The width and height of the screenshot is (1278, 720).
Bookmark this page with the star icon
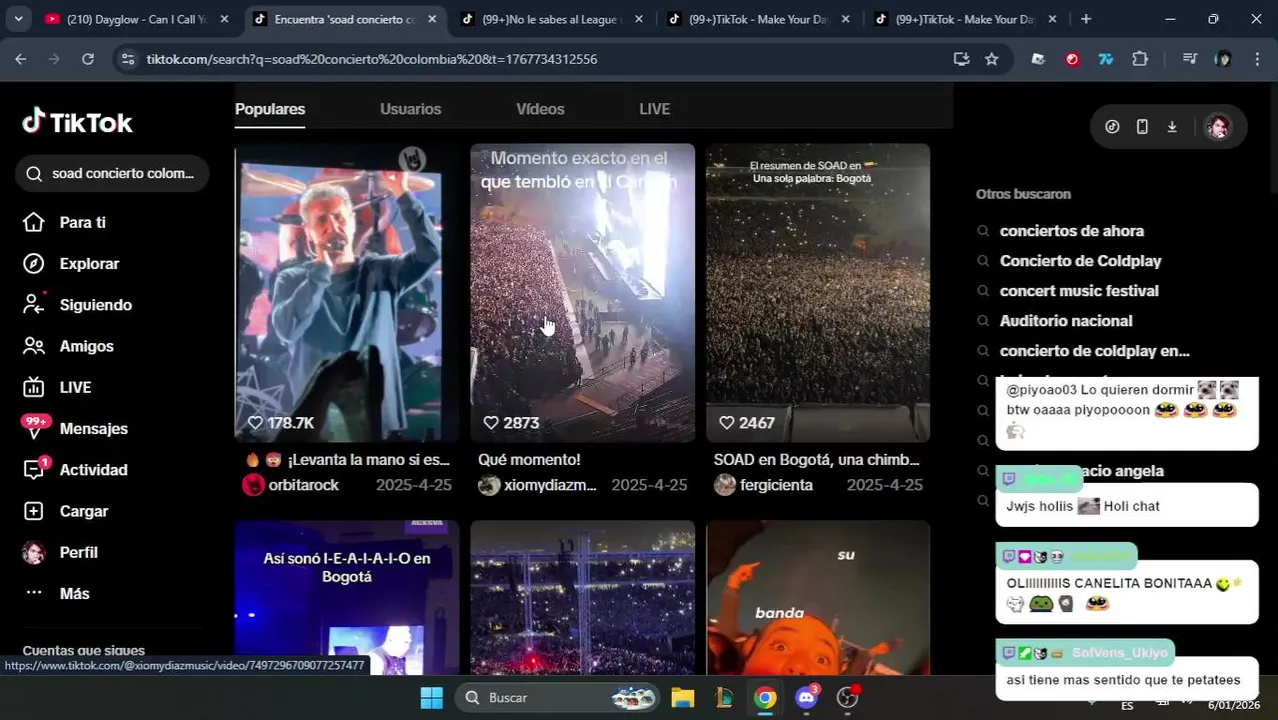pyautogui.click(x=991, y=59)
